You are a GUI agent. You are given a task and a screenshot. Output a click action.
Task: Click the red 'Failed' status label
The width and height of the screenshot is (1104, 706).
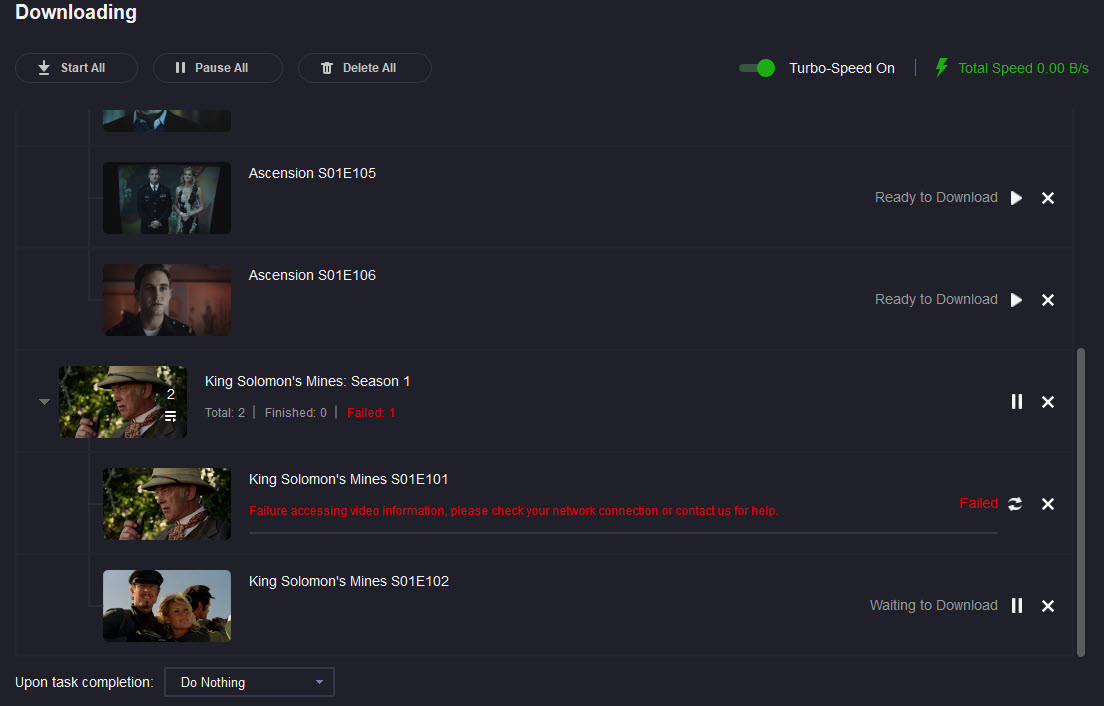[979, 503]
